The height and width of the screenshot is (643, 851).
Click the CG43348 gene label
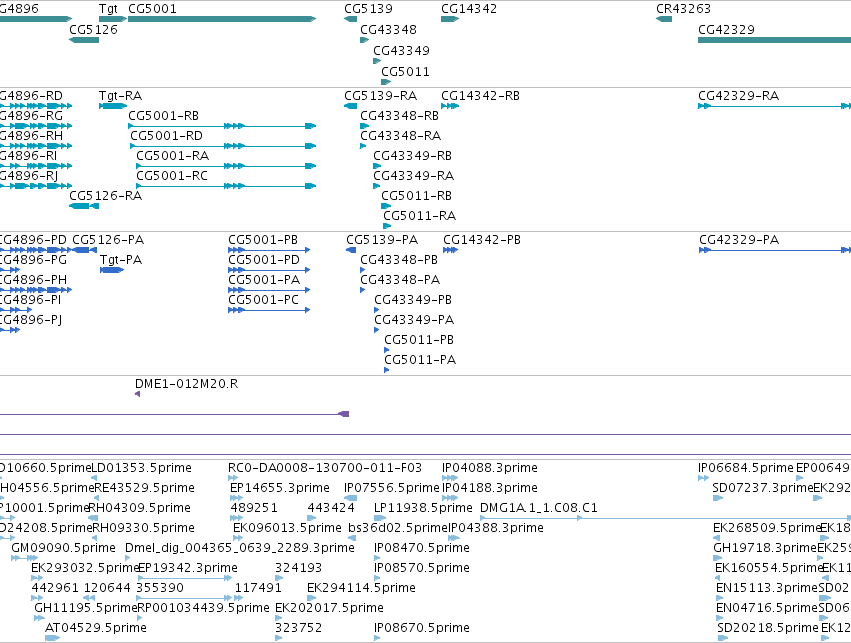(x=389, y=29)
